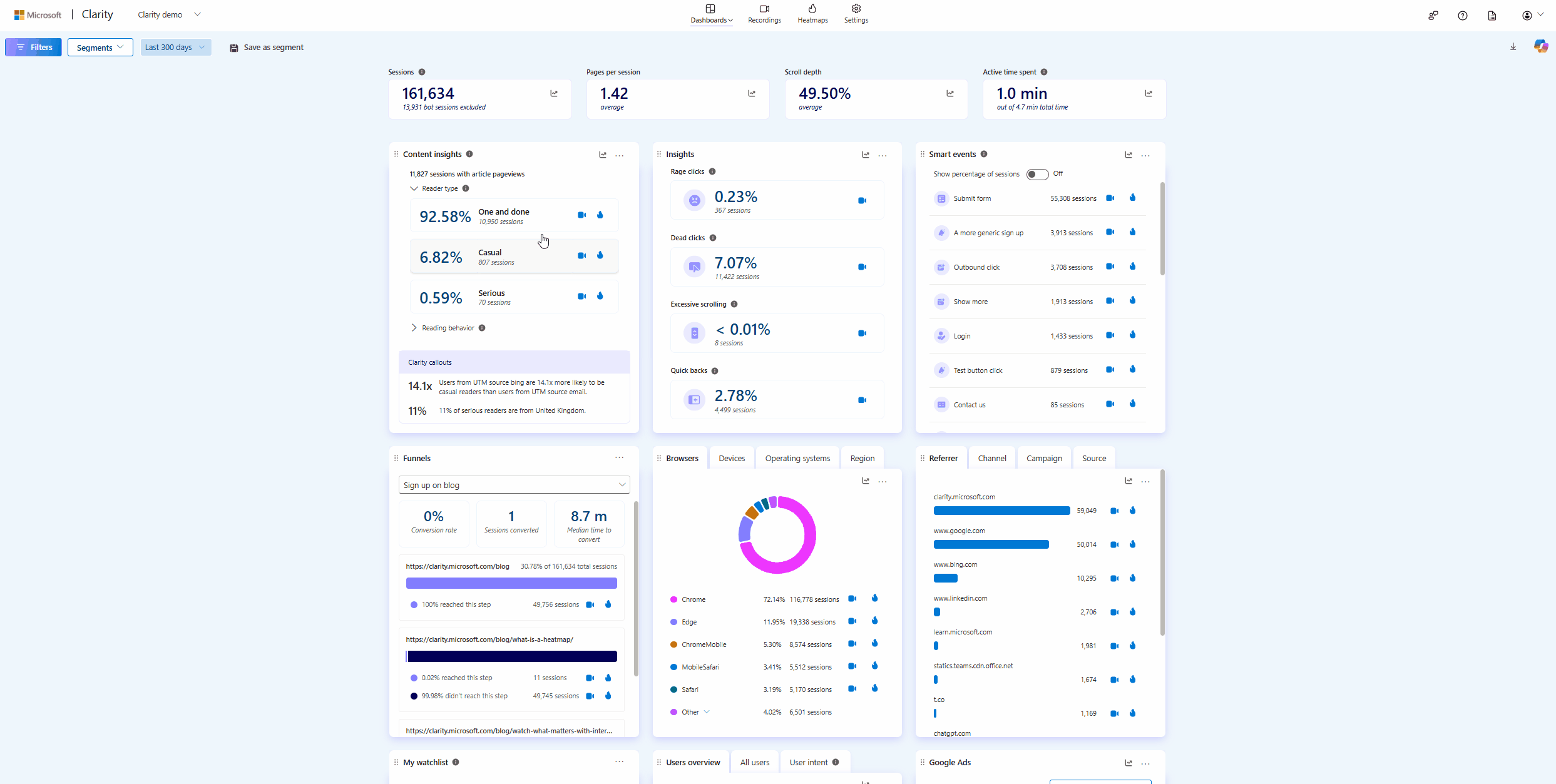This screenshot has width=1556, height=784.
Task: Enable Show percentage of sessions
Action: [x=1036, y=174]
